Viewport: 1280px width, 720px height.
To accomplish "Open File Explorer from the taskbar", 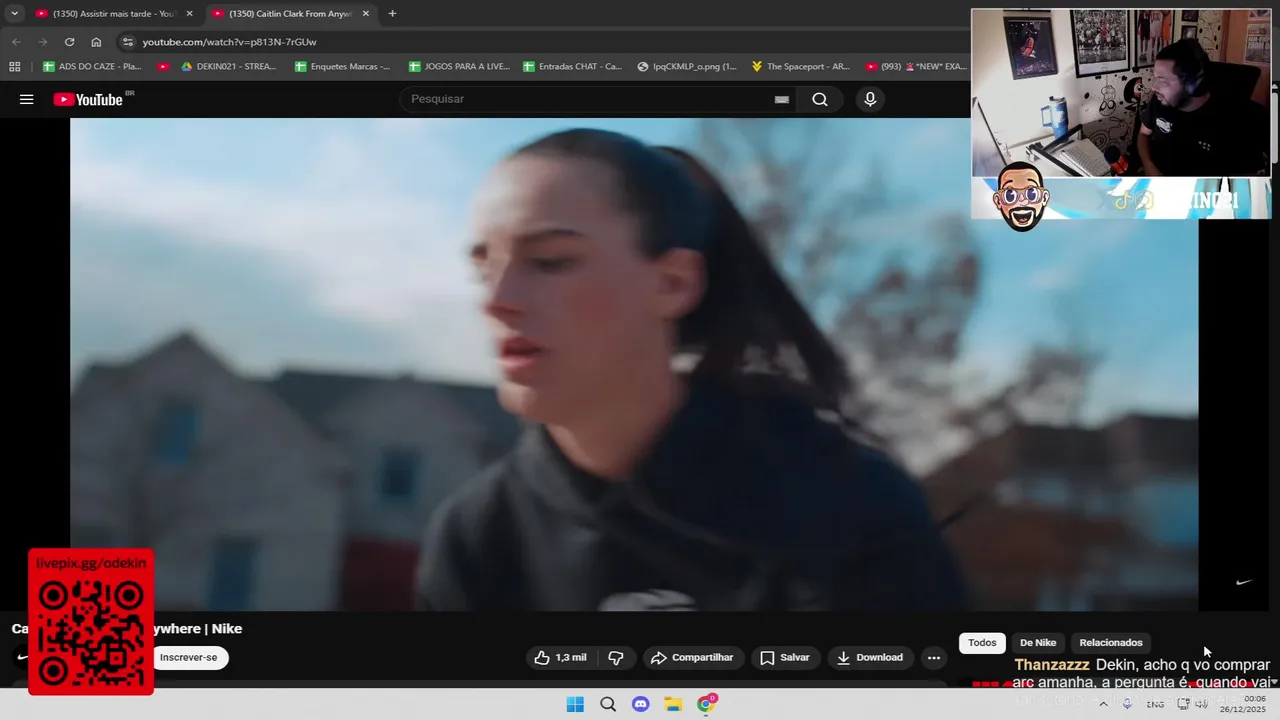I will (673, 704).
